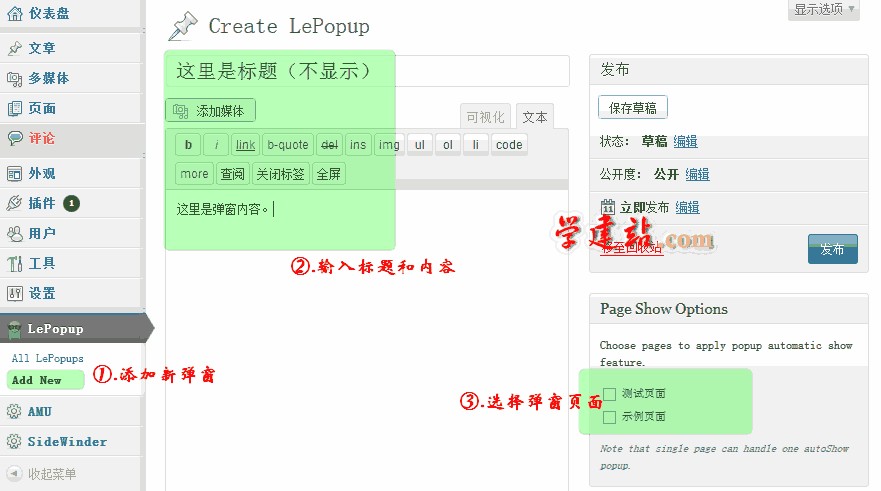Open the 设置 settings icon
Image resolution: width=881 pixels, height=491 pixels.
(x=15, y=293)
